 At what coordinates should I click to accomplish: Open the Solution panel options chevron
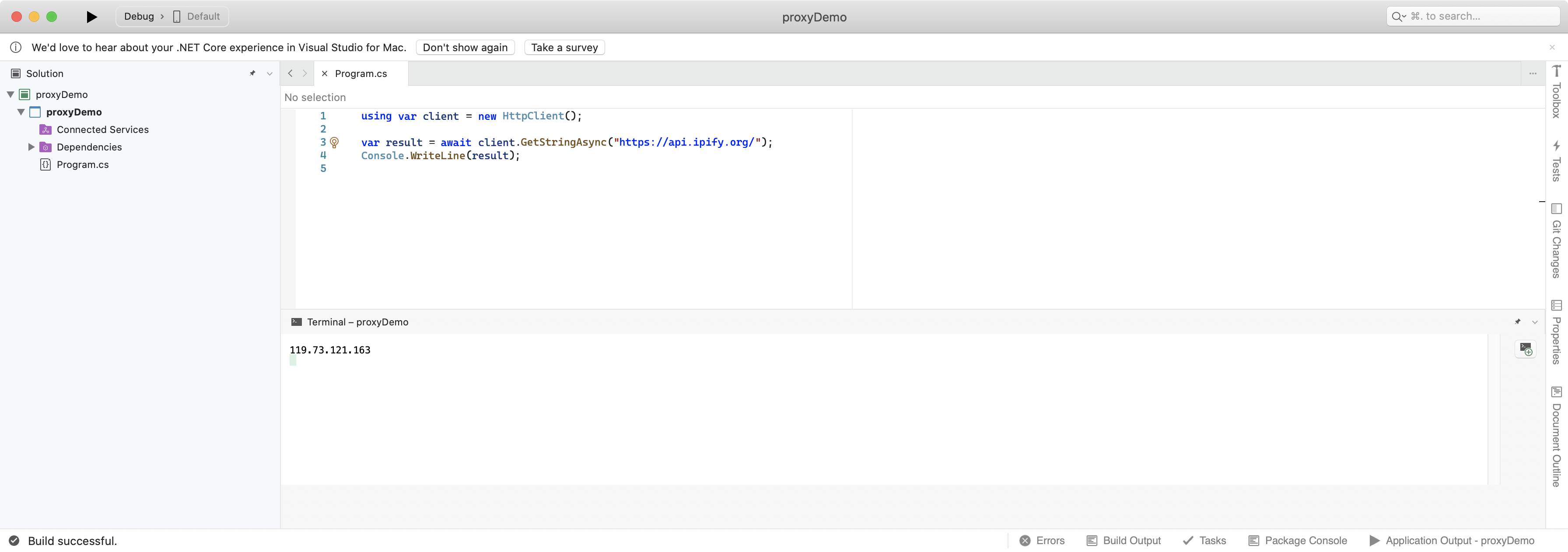pyautogui.click(x=269, y=73)
